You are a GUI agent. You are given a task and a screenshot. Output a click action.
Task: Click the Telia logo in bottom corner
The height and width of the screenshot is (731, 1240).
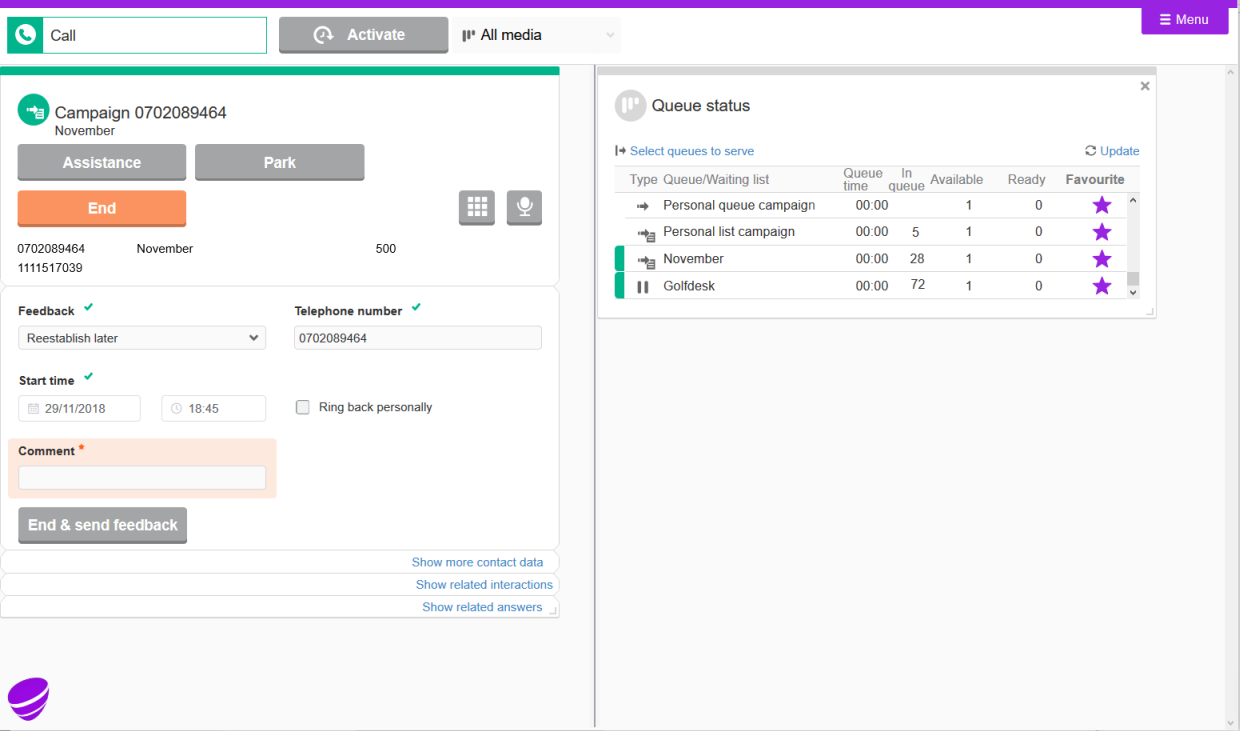29,698
